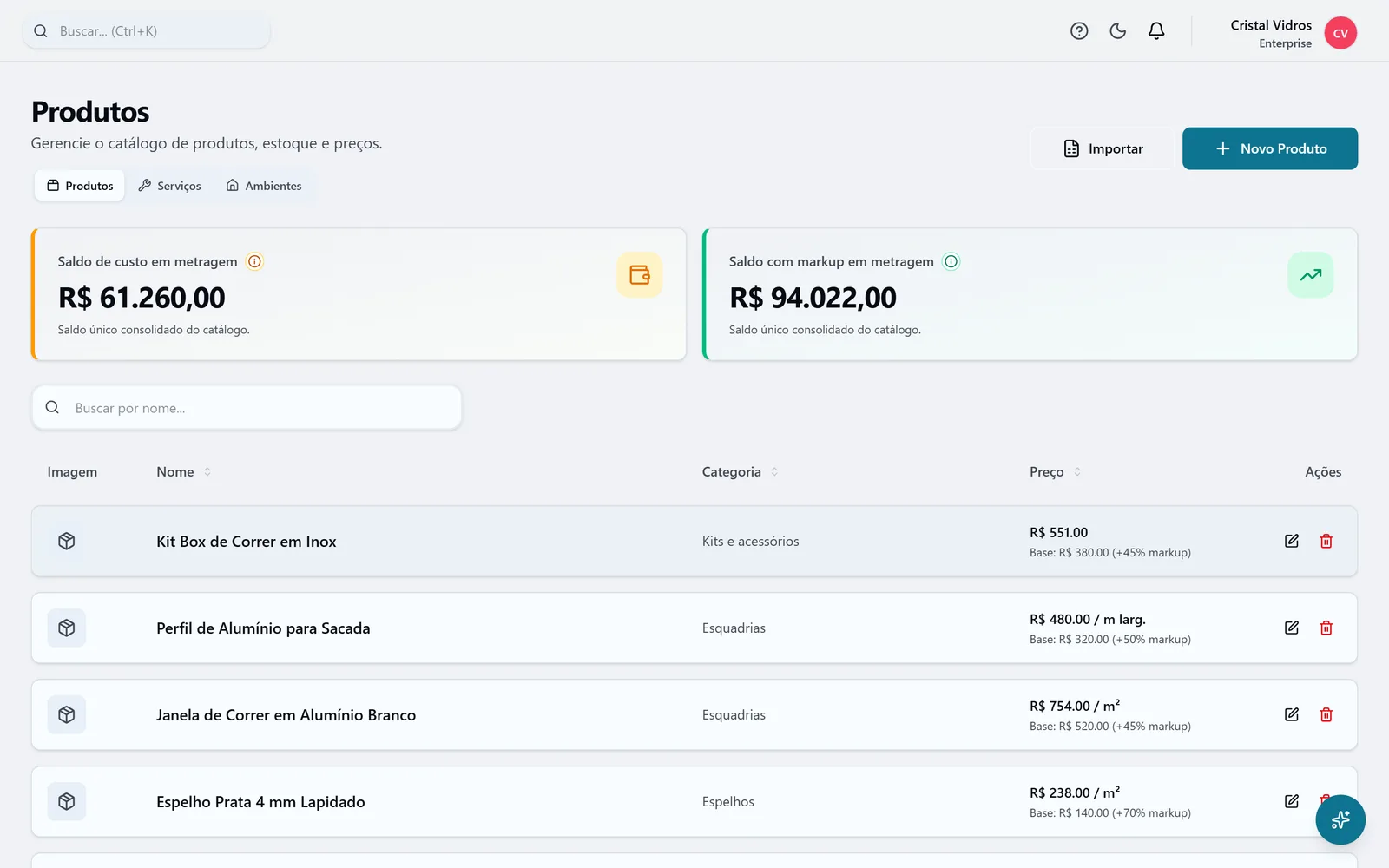Click the Espelho Prata 4 mm Lapidado name

pyautogui.click(x=260, y=802)
